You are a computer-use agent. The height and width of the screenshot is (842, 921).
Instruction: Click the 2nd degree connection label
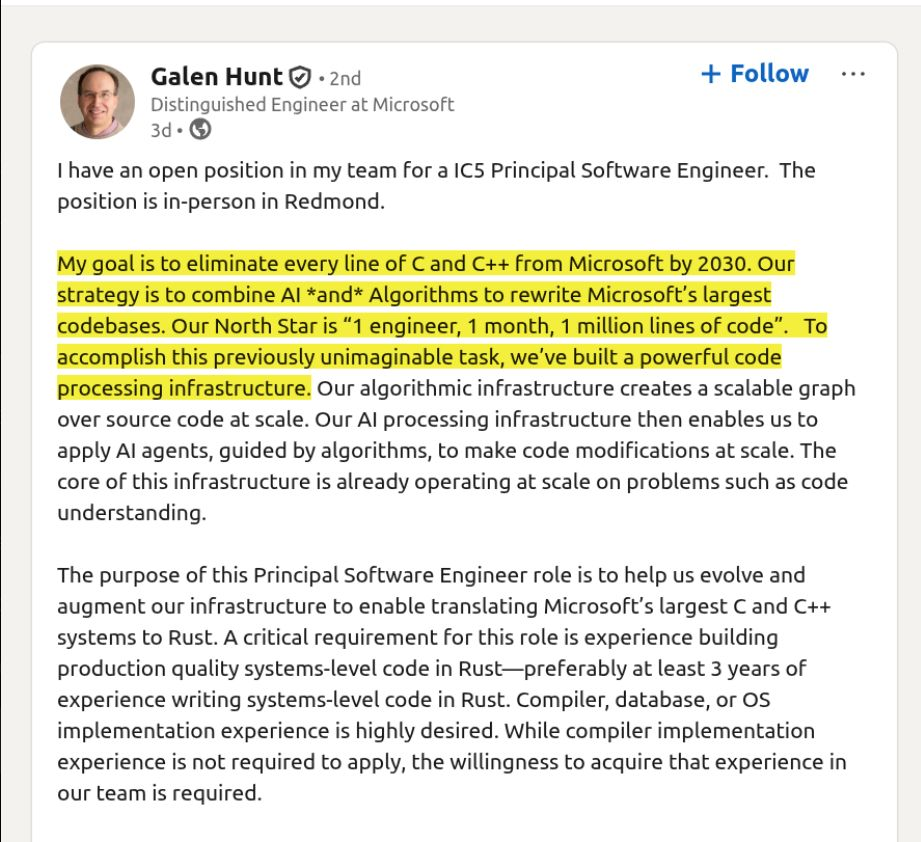coord(344,78)
